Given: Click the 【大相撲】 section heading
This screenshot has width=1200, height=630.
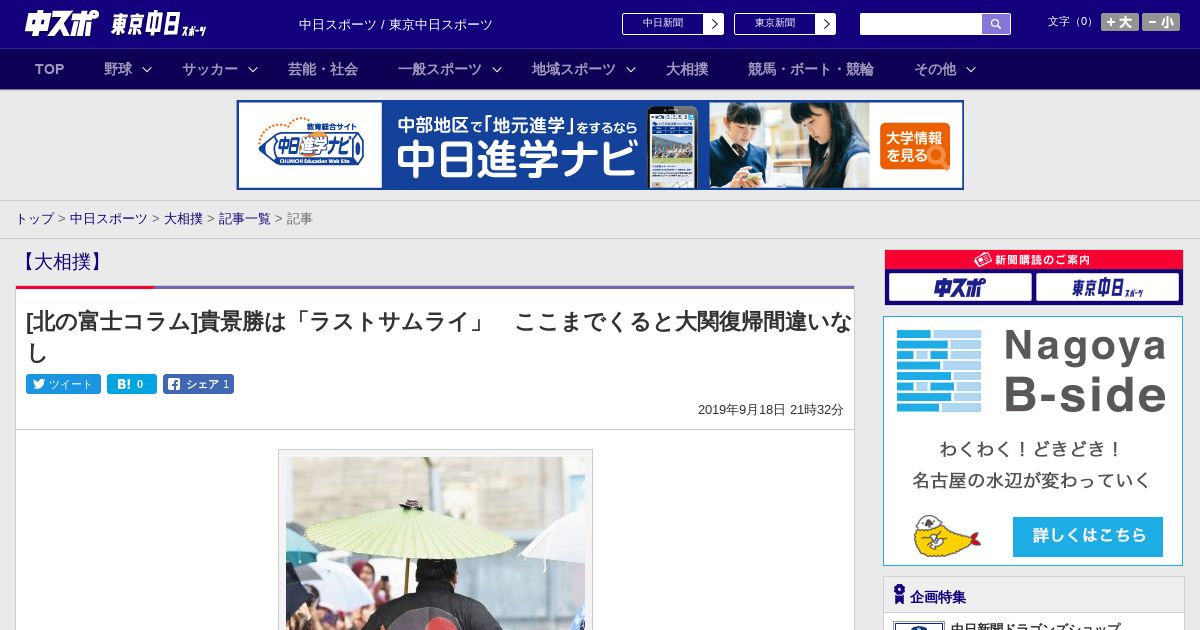Looking at the screenshot, I should pos(62,262).
